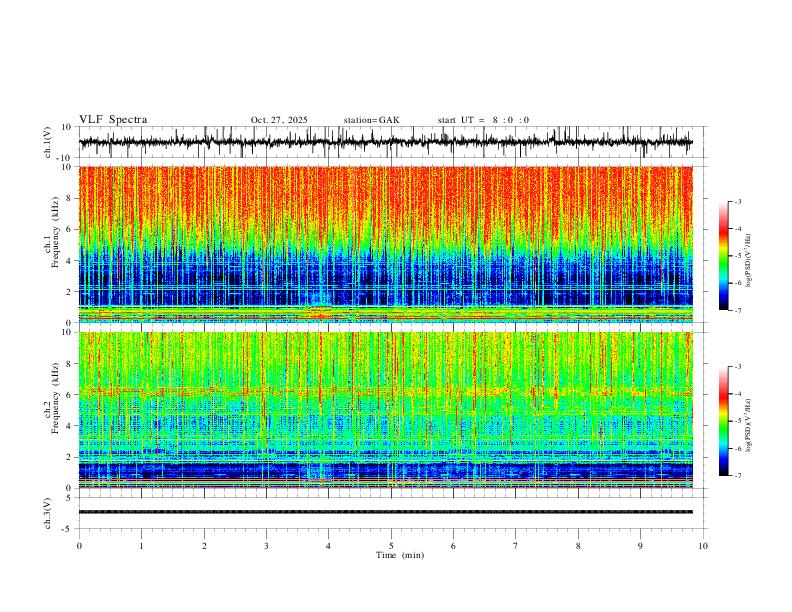Click the ch.1 spectrogram panel
This screenshot has width=792, height=612.
click(x=385, y=244)
